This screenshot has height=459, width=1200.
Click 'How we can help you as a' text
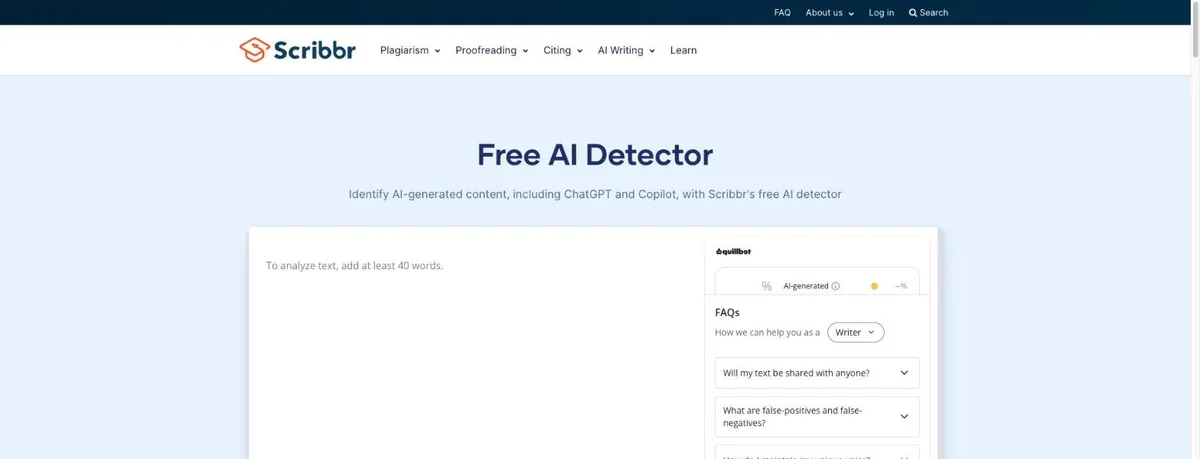767,332
